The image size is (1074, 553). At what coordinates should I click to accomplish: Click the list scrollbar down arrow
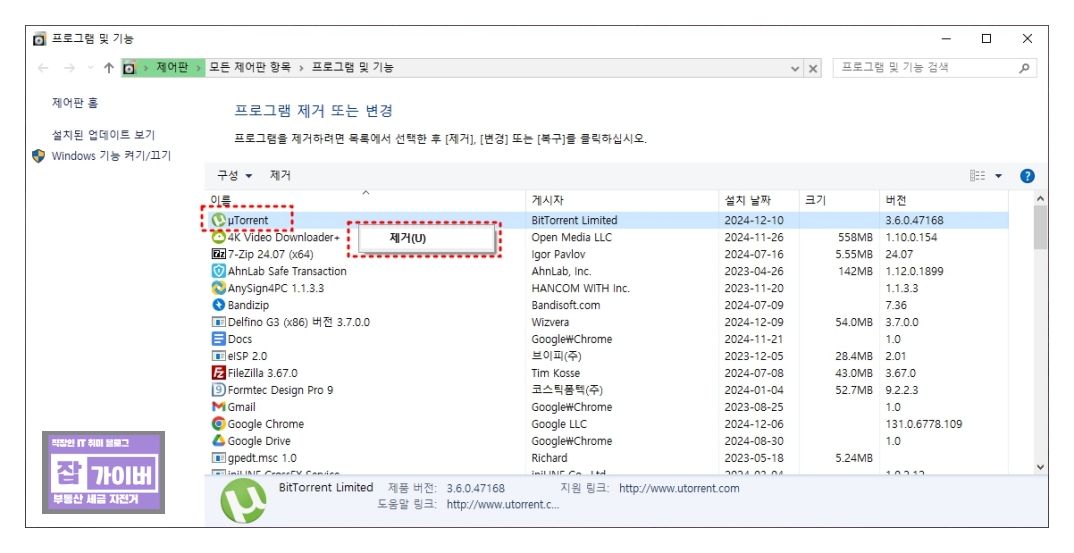click(1040, 467)
